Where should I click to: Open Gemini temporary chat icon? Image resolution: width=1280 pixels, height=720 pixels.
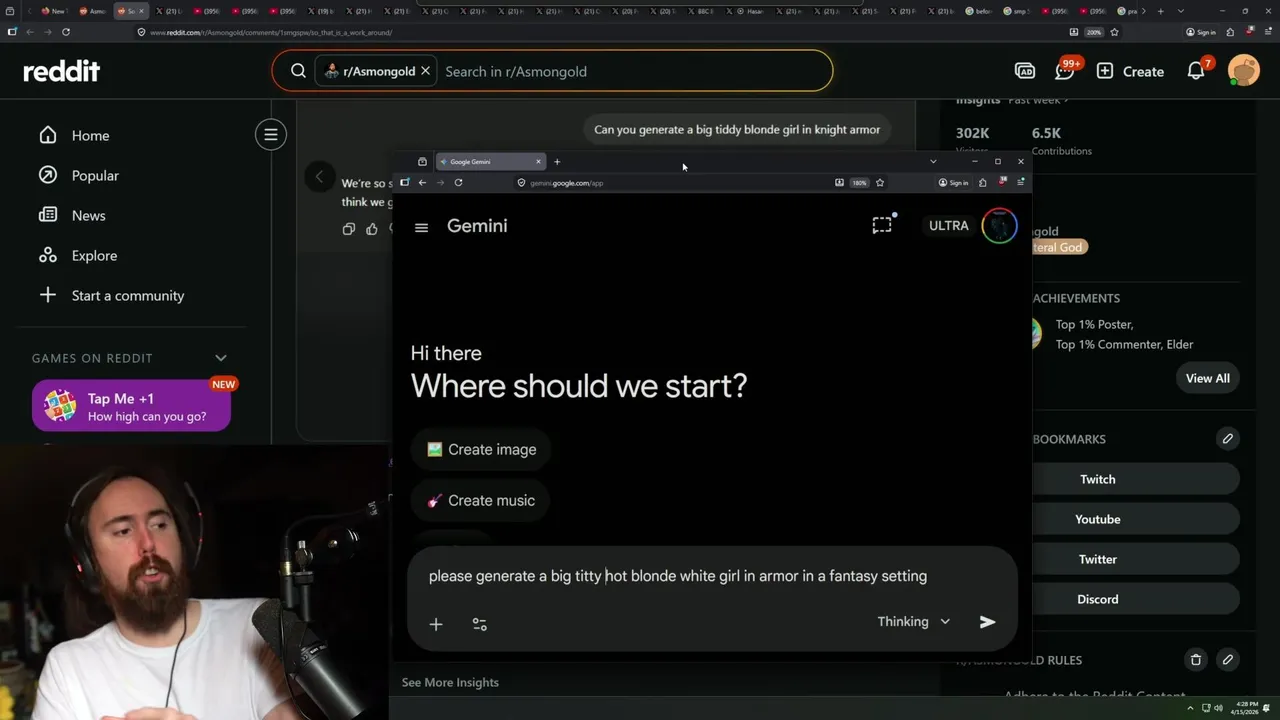coord(882,225)
